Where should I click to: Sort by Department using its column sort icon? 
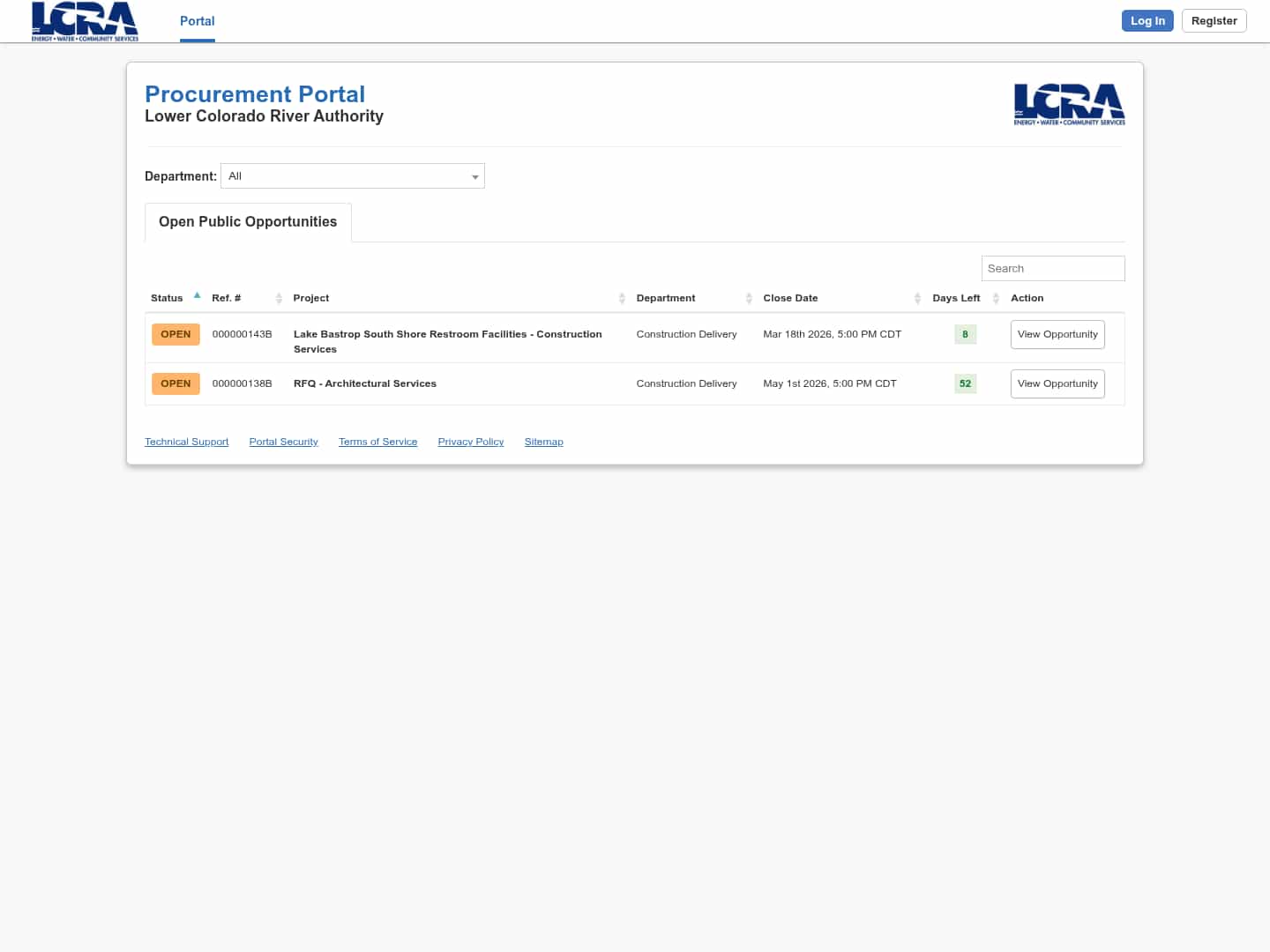tap(749, 298)
